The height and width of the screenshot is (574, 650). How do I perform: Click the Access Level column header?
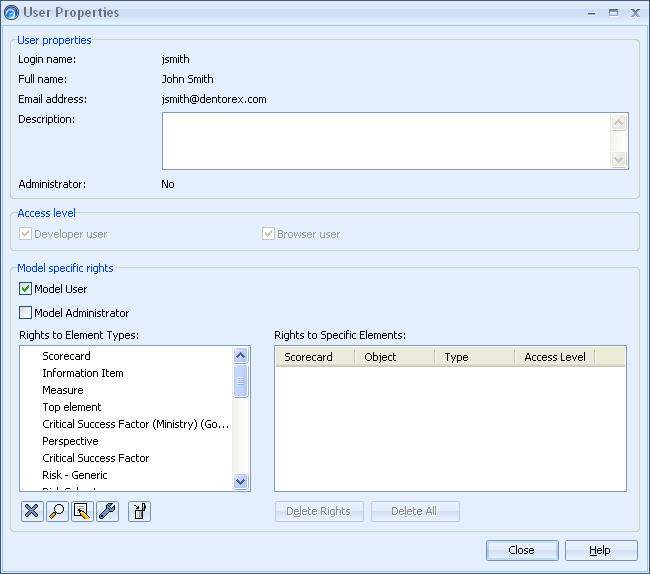pos(555,357)
